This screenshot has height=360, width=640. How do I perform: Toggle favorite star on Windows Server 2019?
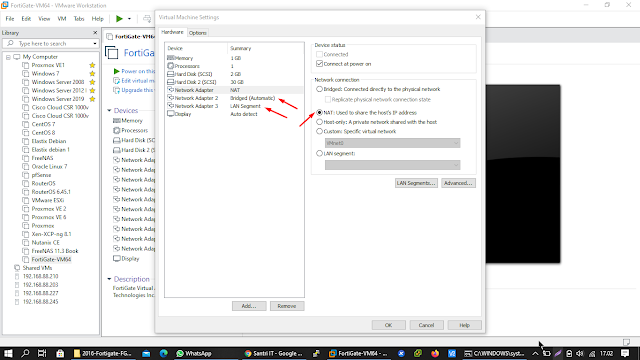(x=92, y=99)
